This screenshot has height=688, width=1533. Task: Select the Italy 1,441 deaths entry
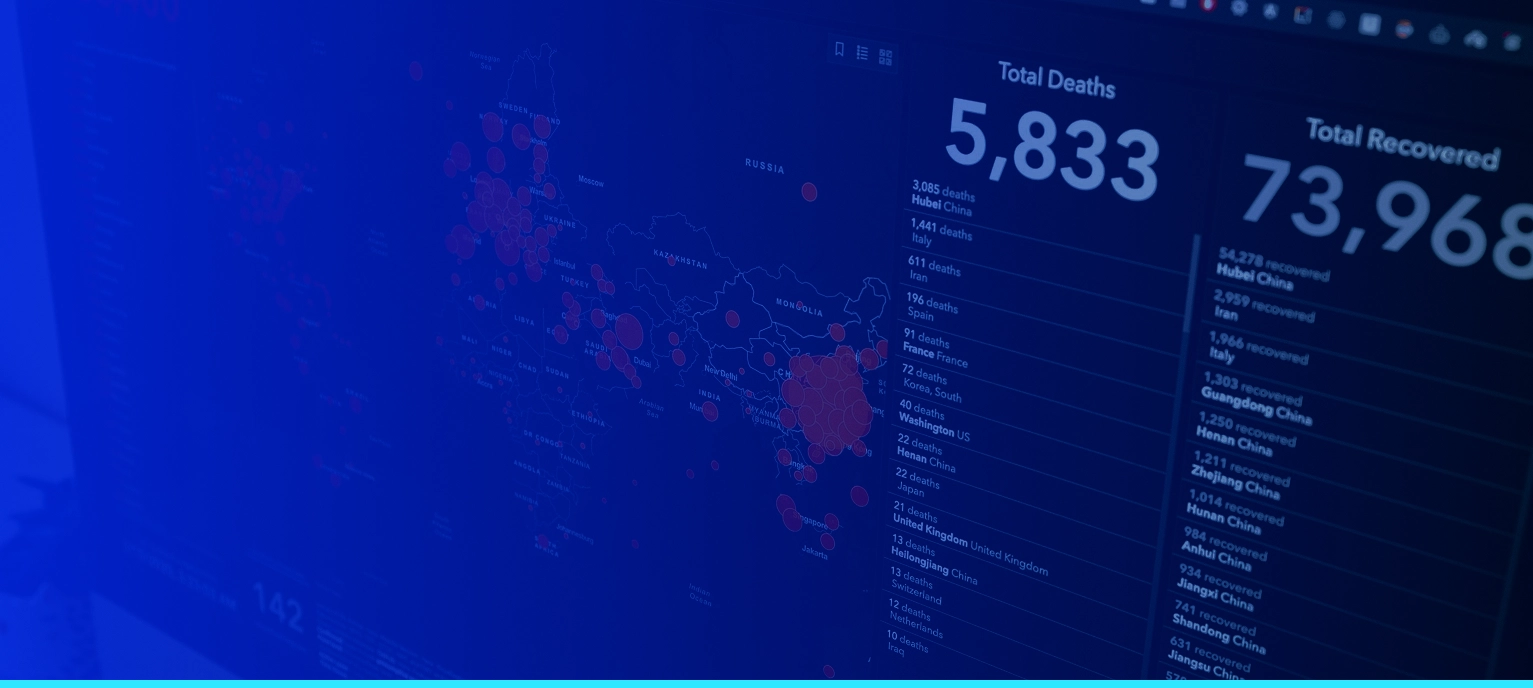point(940,234)
